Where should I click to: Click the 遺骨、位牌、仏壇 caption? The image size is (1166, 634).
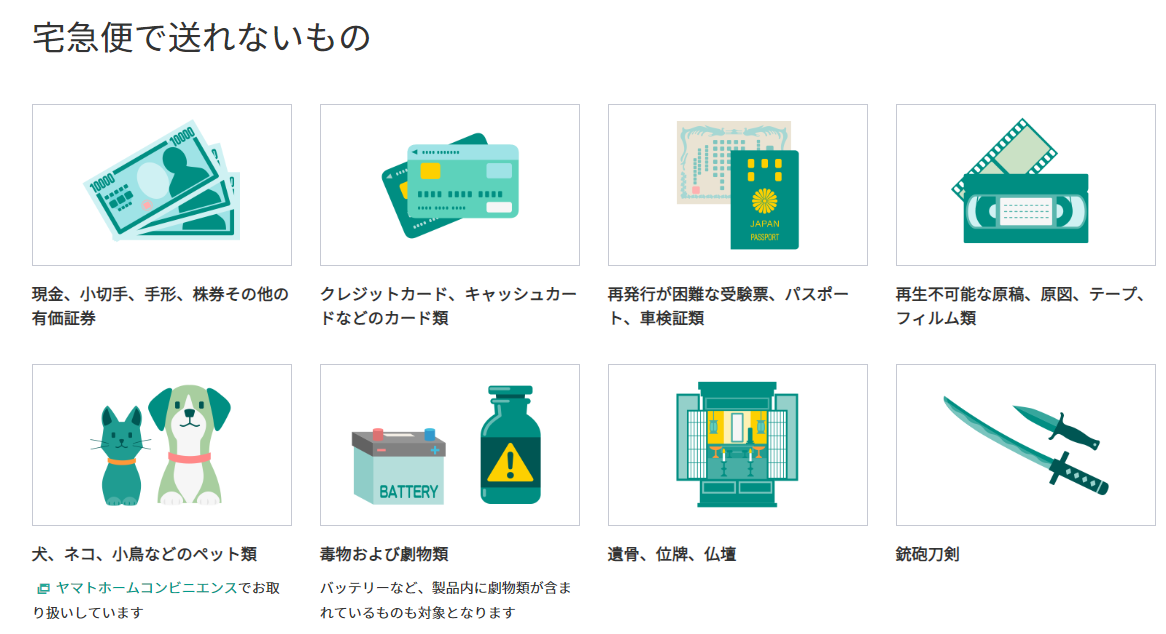coord(672,554)
